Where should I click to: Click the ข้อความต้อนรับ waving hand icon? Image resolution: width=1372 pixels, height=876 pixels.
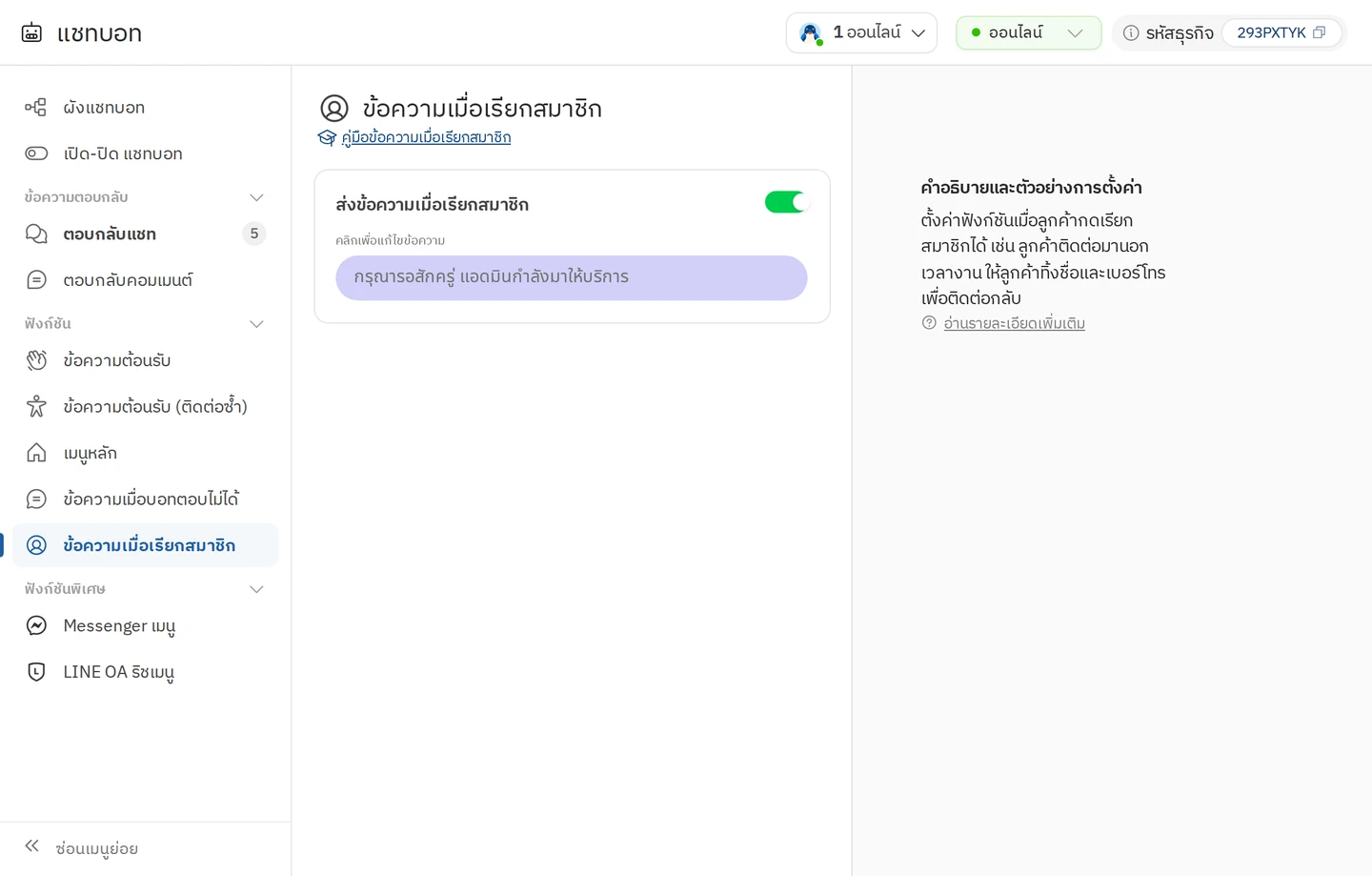pyautogui.click(x=36, y=360)
